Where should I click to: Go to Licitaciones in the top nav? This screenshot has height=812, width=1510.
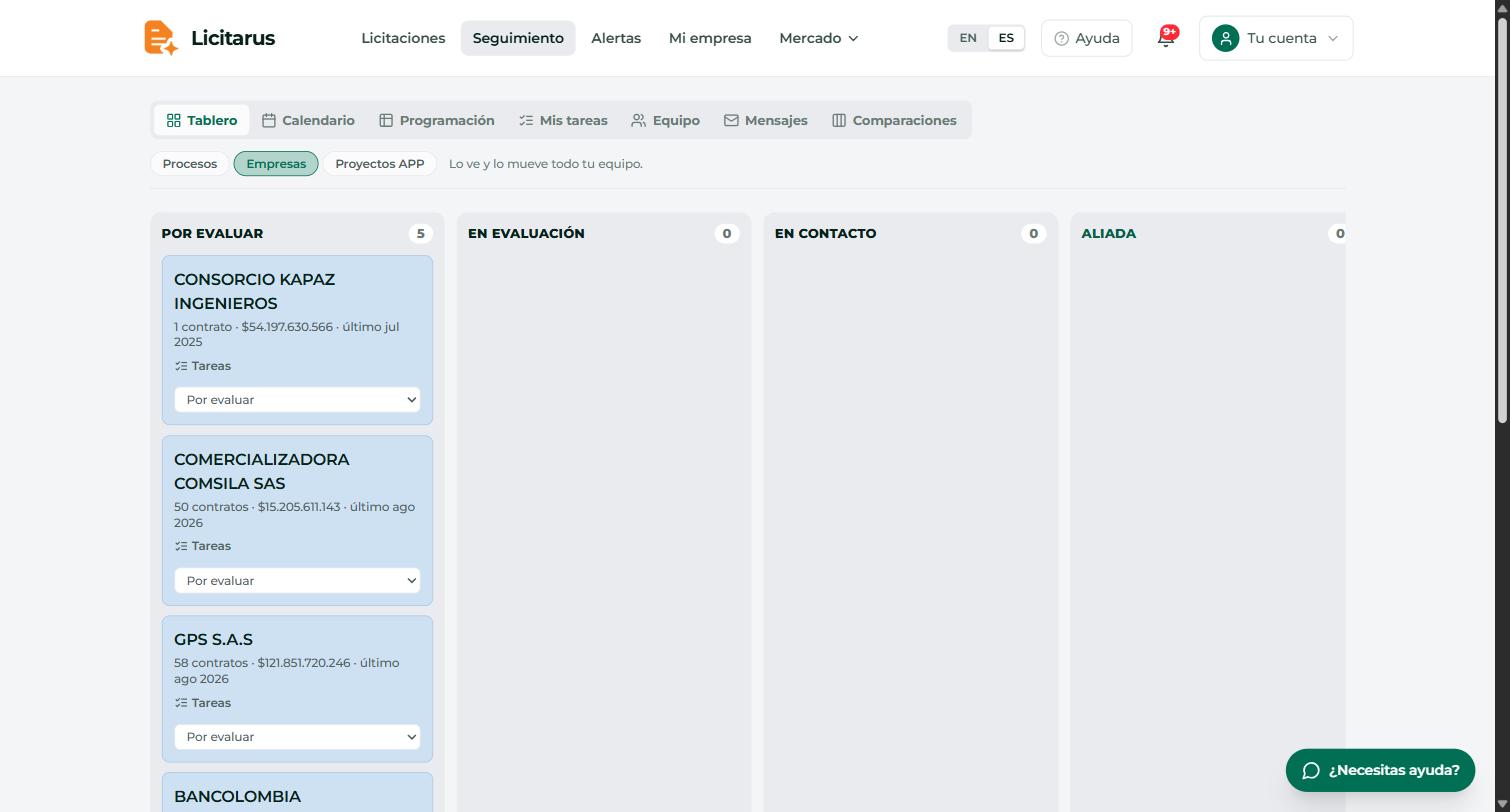tap(403, 38)
